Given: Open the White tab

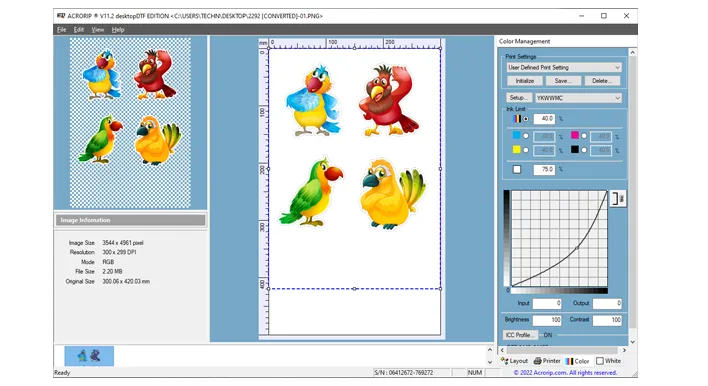Looking at the screenshot, I should tap(608, 361).
